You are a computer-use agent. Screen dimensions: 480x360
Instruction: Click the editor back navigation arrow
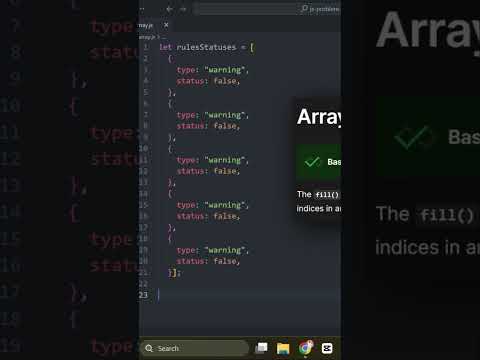click(x=169, y=9)
